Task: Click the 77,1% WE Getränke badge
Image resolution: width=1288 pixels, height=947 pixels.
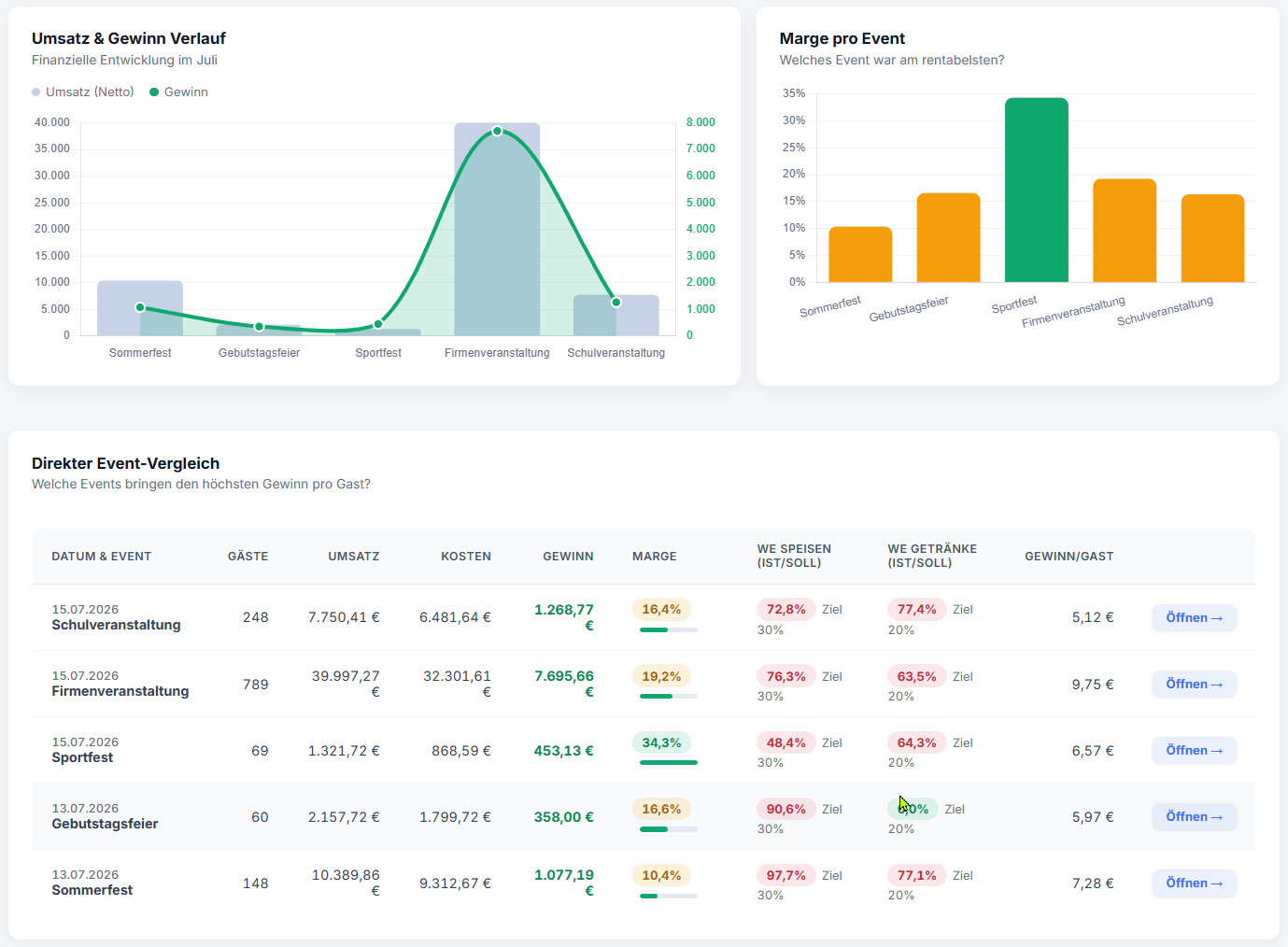Action: (x=917, y=875)
